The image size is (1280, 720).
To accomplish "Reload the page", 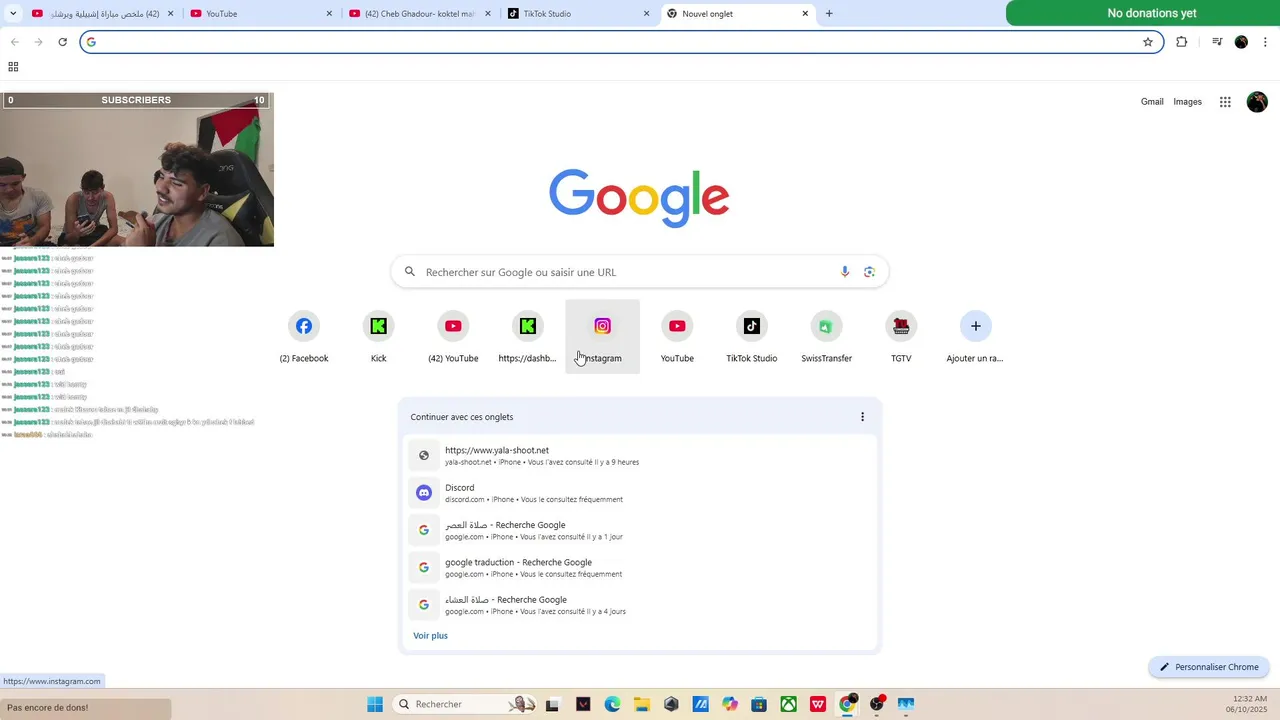I will [x=62, y=42].
